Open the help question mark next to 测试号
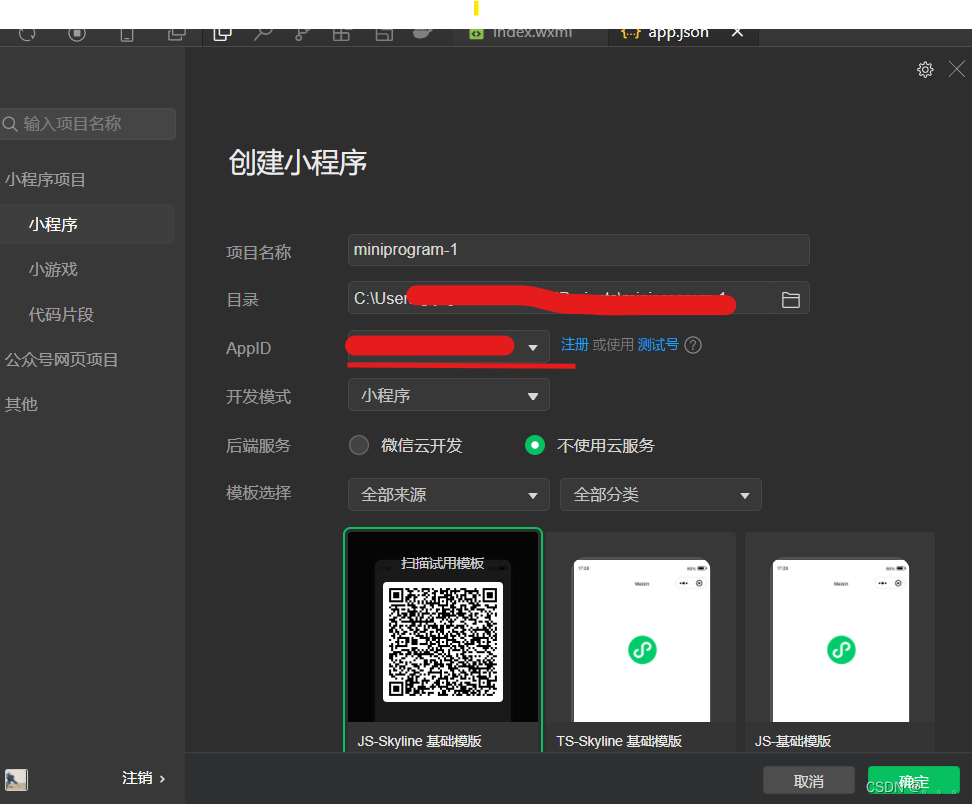 (693, 345)
